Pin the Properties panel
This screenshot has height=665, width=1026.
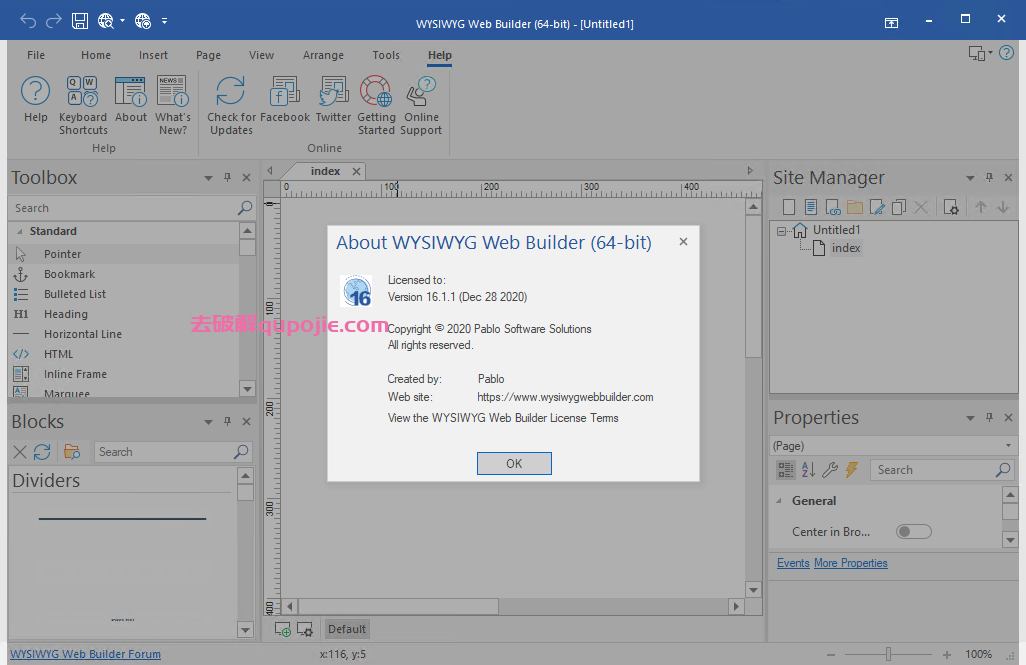(989, 418)
